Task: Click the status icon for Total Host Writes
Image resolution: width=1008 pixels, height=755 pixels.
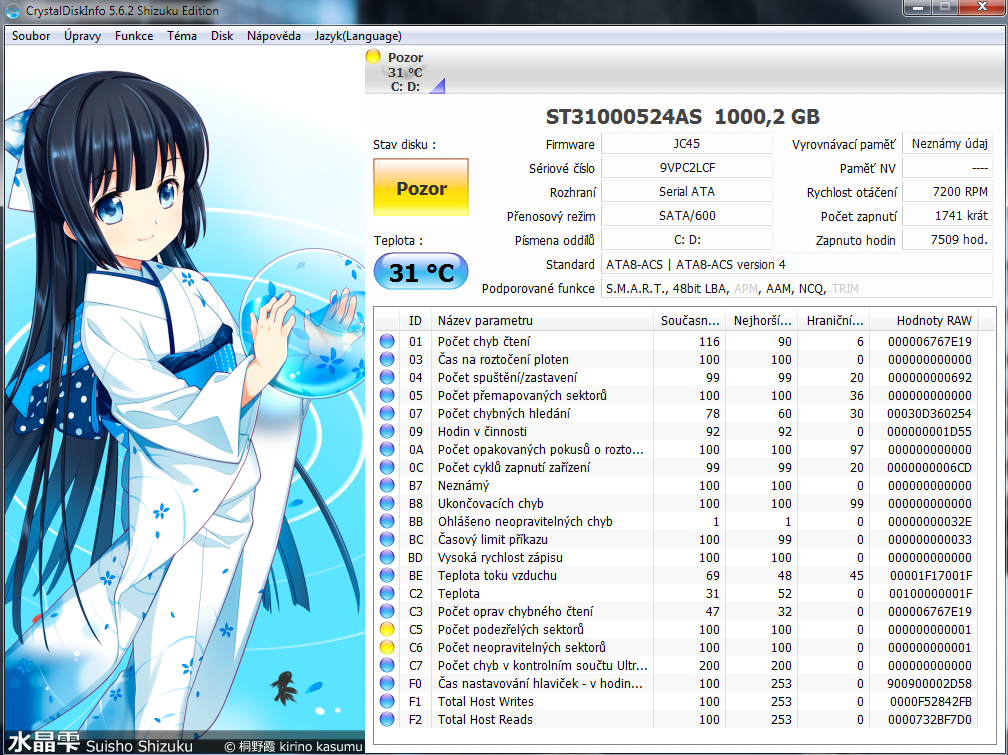Action: tap(387, 702)
